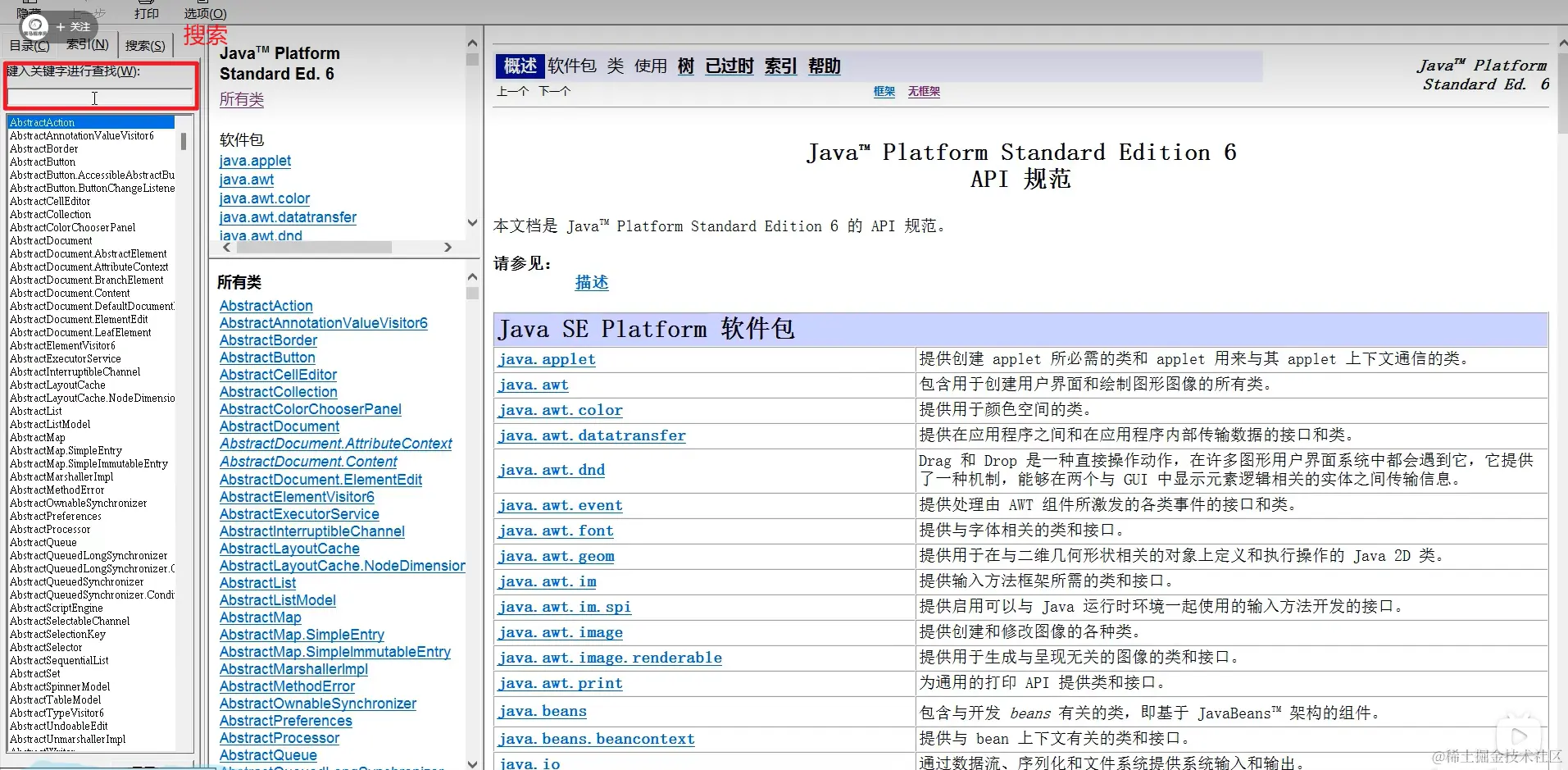The height and width of the screenshot is (770, 1568).
Task: Open AbstractButton link in all-classes frame
Action: [267, 358]
